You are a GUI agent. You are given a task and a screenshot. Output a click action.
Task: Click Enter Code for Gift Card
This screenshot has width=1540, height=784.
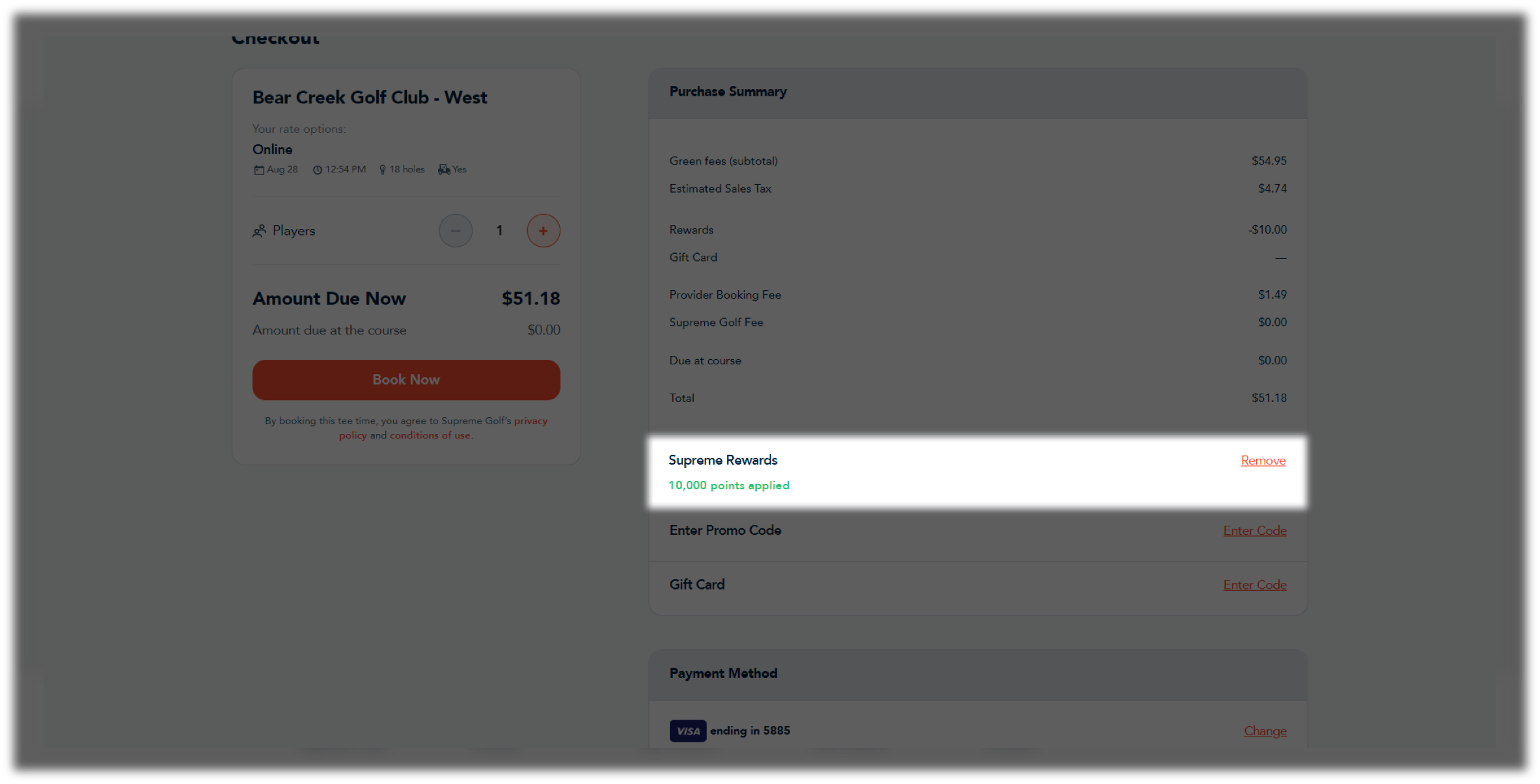pos(1254,585)
